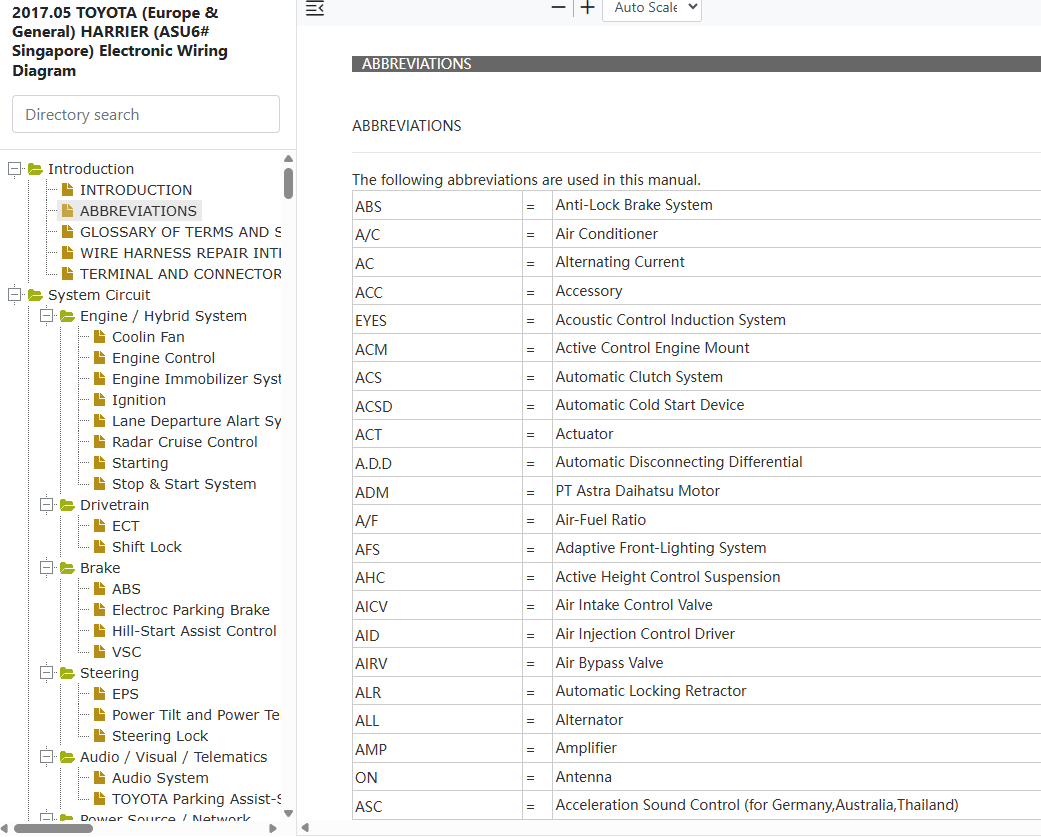Toggle the sidebar collapse icon
This screenshot has width=1041, height=837.
tap(315, 9)
